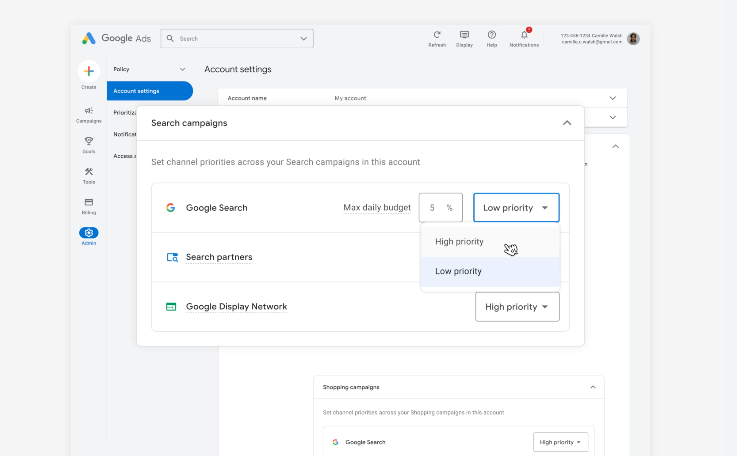This screenshot has height=456, width=737.
Task: Collapse the Search campaigns panel
Action: 567,123
